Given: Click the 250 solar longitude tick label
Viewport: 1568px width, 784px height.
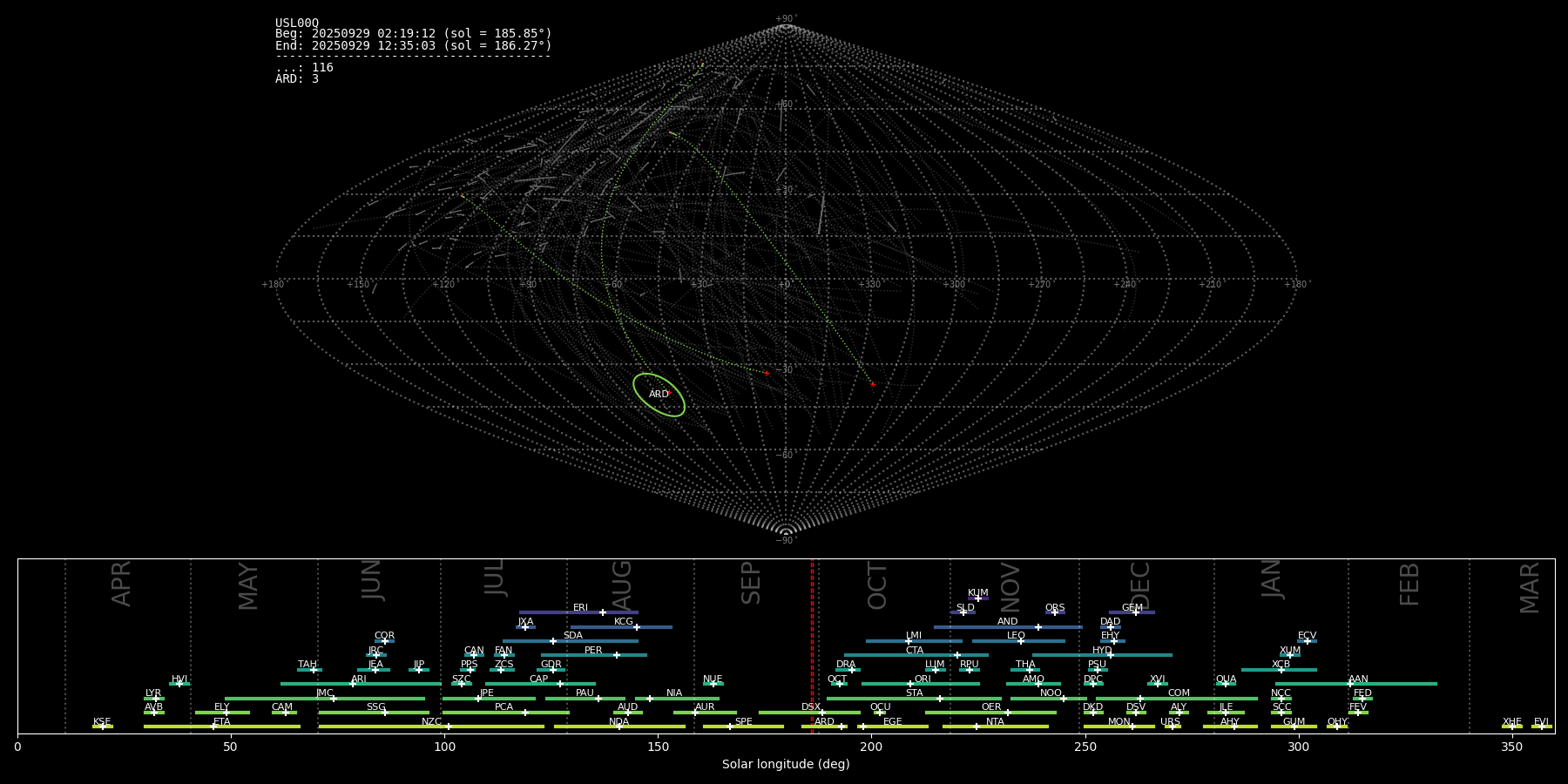Looking at the screenshot, I should tap(1085, 747).
